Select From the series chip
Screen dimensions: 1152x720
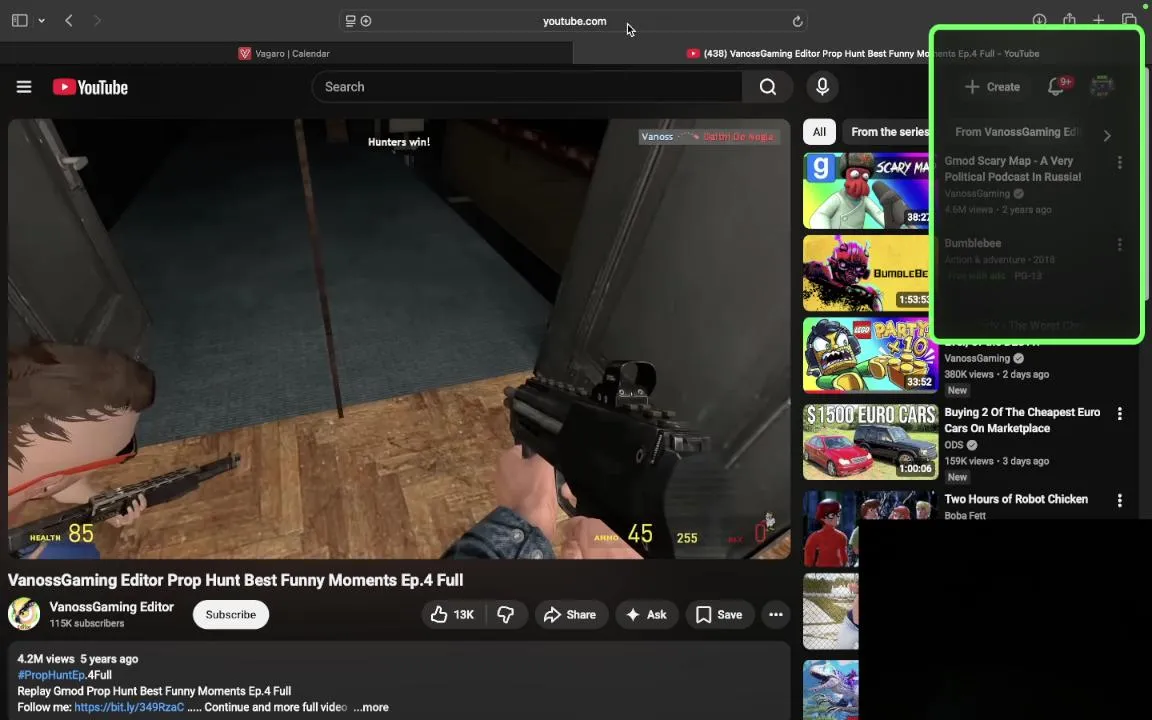889,132
